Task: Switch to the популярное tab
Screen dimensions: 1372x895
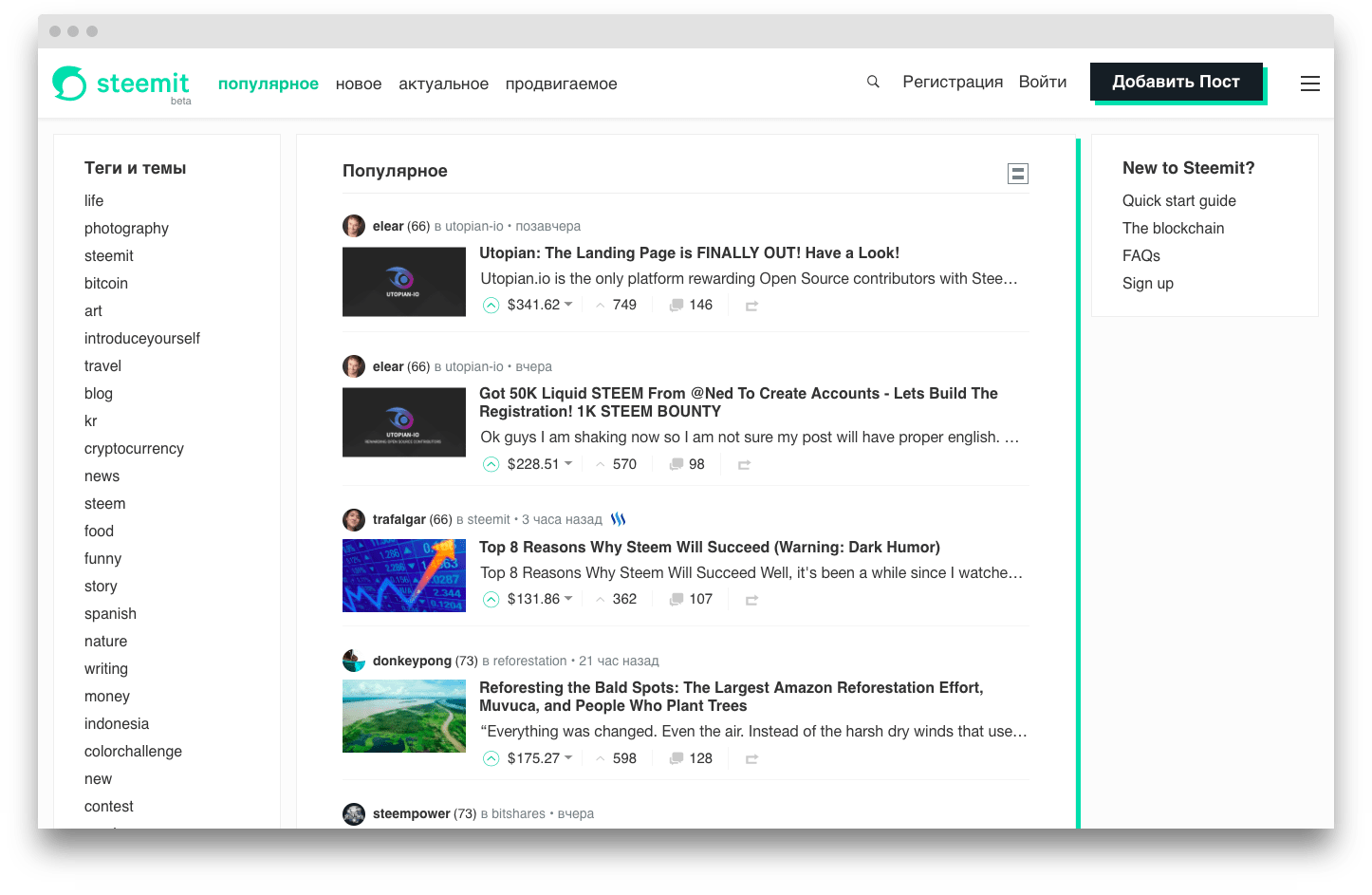Action: 269,84
